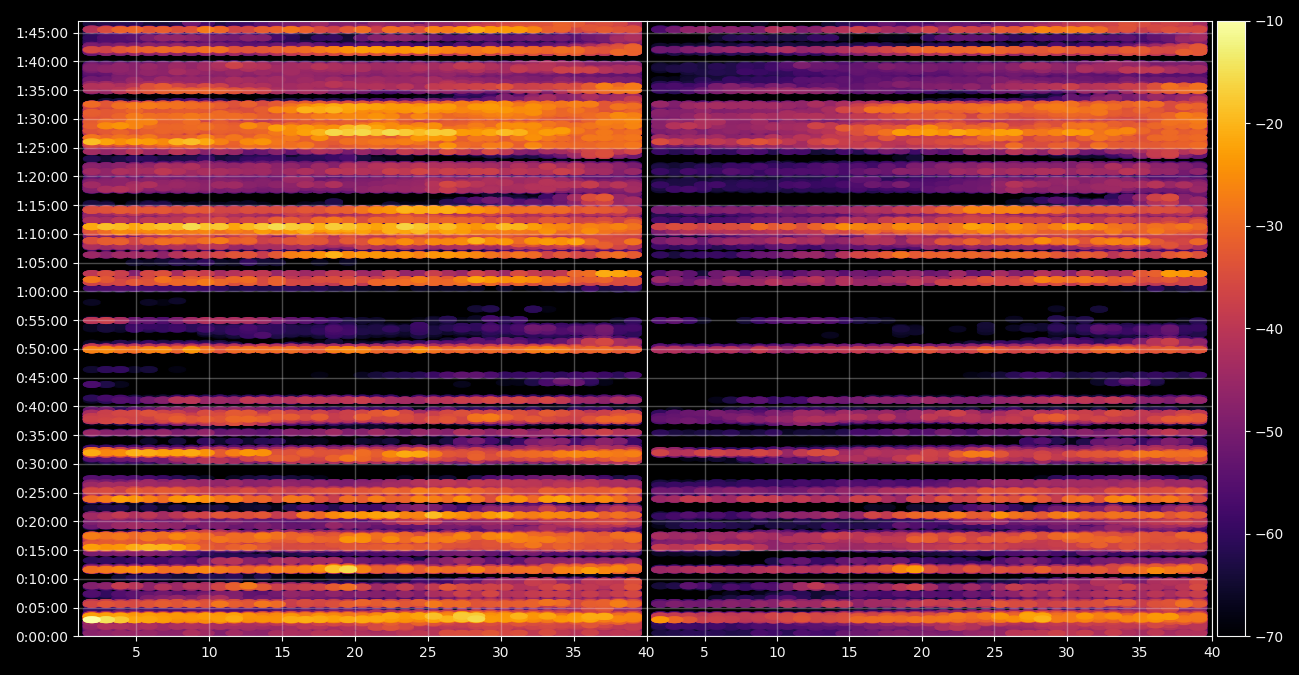This screenshot has width=1299, height=675.
Task: Click the 0:25:00 y-axis label
Action: (42, 493)
